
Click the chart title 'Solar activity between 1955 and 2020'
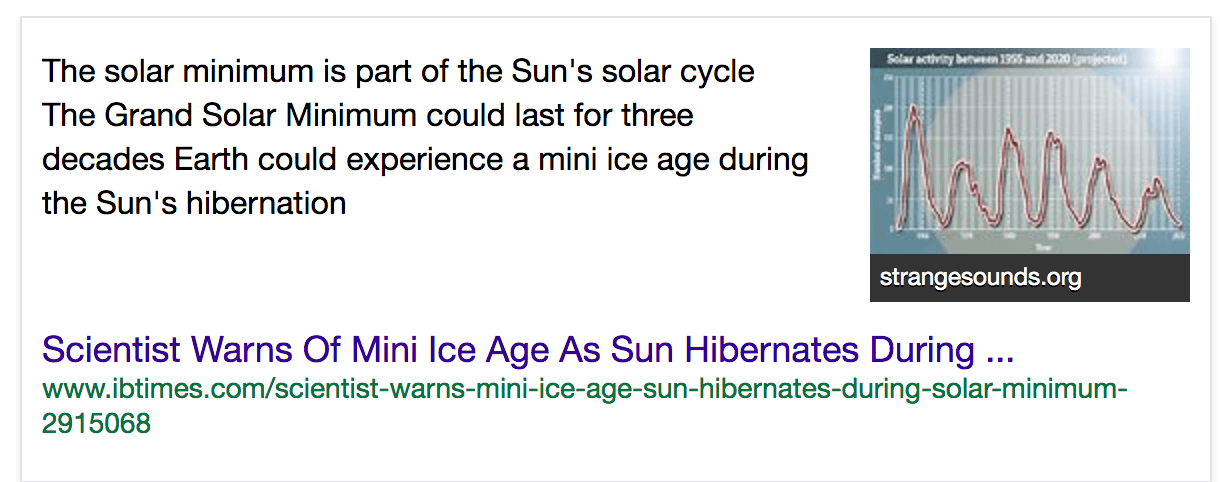[1000, 59]
